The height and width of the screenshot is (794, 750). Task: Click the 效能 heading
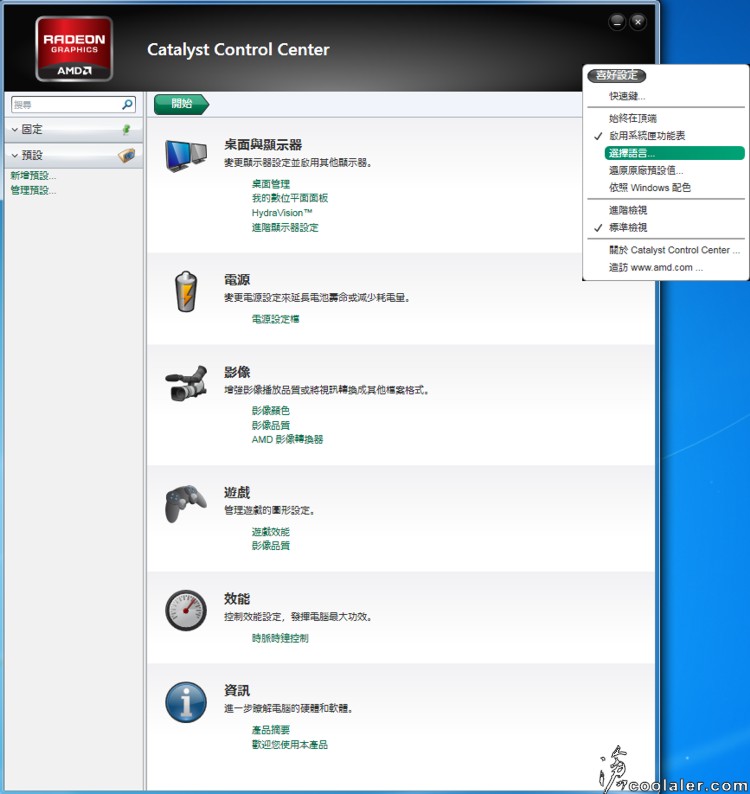(x=237, y=599)
